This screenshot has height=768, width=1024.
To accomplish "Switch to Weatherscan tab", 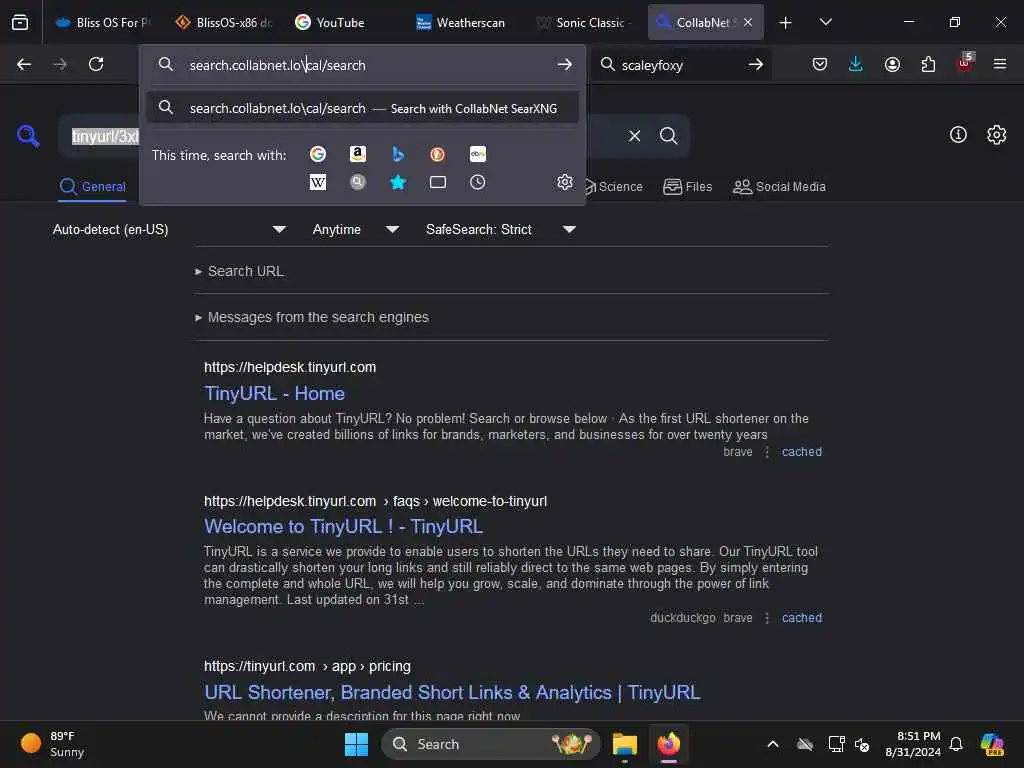I will click(x=460, y=22).
